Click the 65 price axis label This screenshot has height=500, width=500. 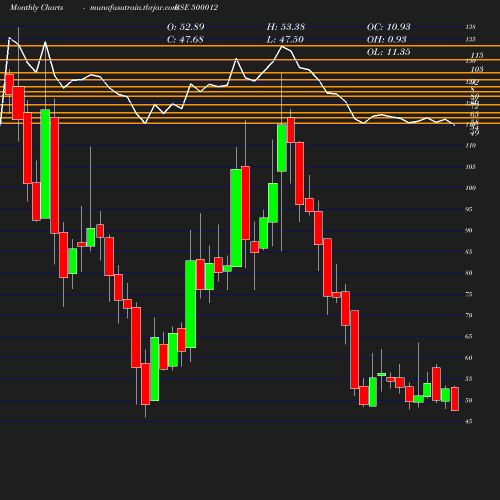pos(469,337)
